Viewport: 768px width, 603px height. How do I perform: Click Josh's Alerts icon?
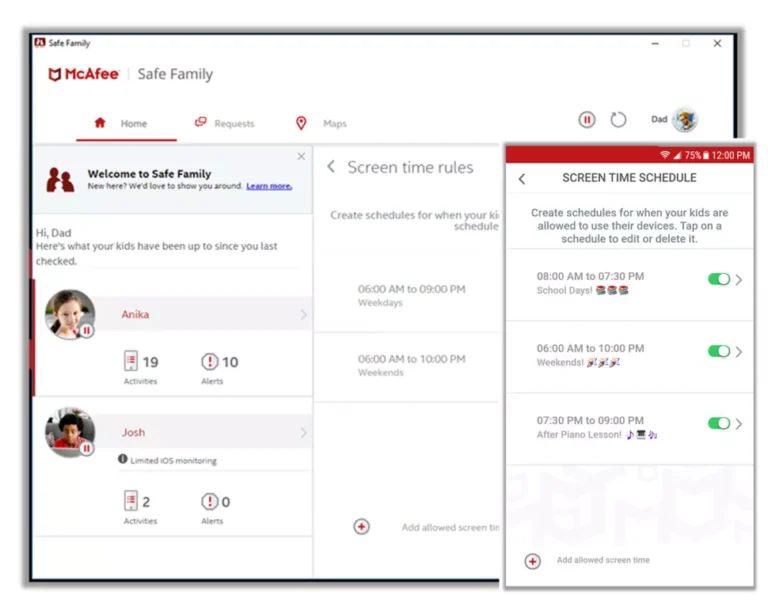click(209, 501)
